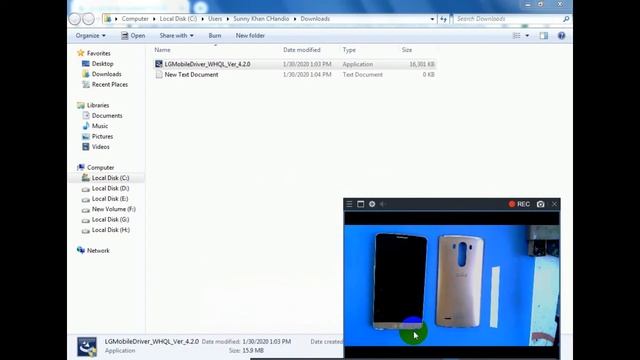The height and width of the screenshot is (360, 640).
Task: Select Libraries in the navigation pane
Action: 98,105
